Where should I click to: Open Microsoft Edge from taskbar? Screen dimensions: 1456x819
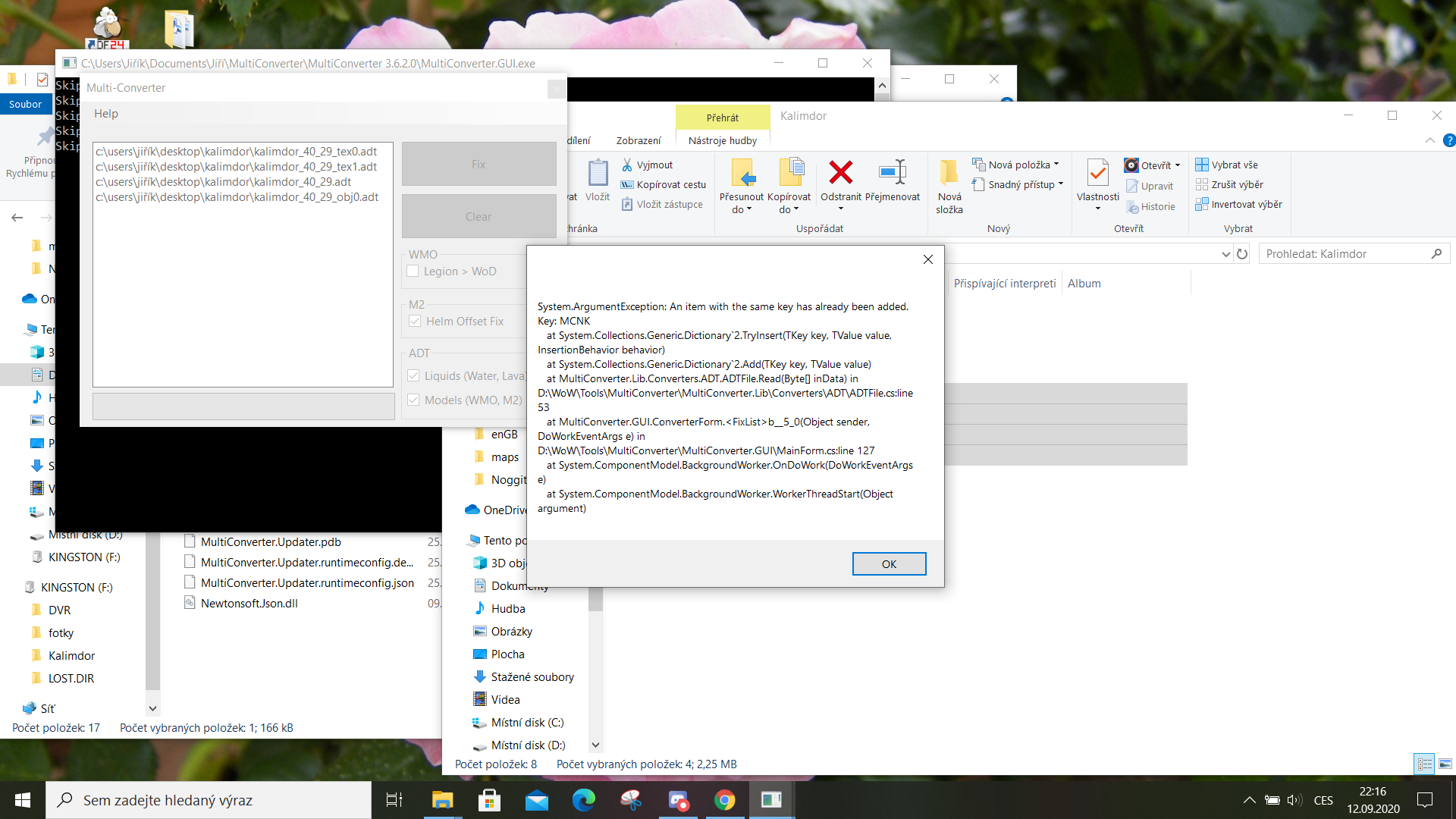click(583, 800)
